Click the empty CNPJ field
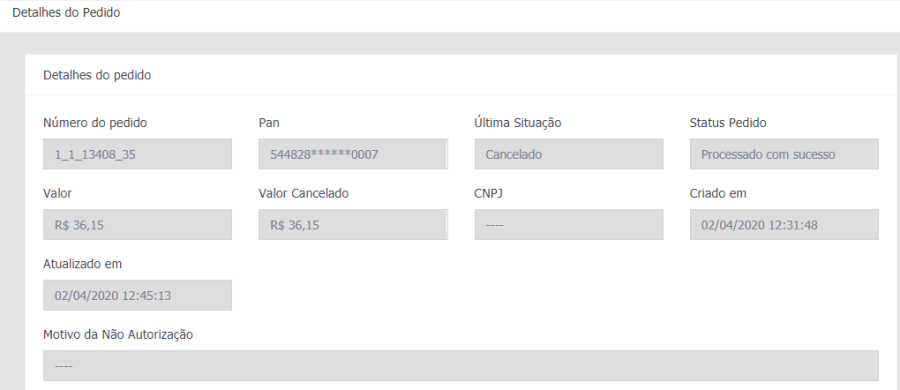This screenshot has width=900, height=390. [569, 225]
